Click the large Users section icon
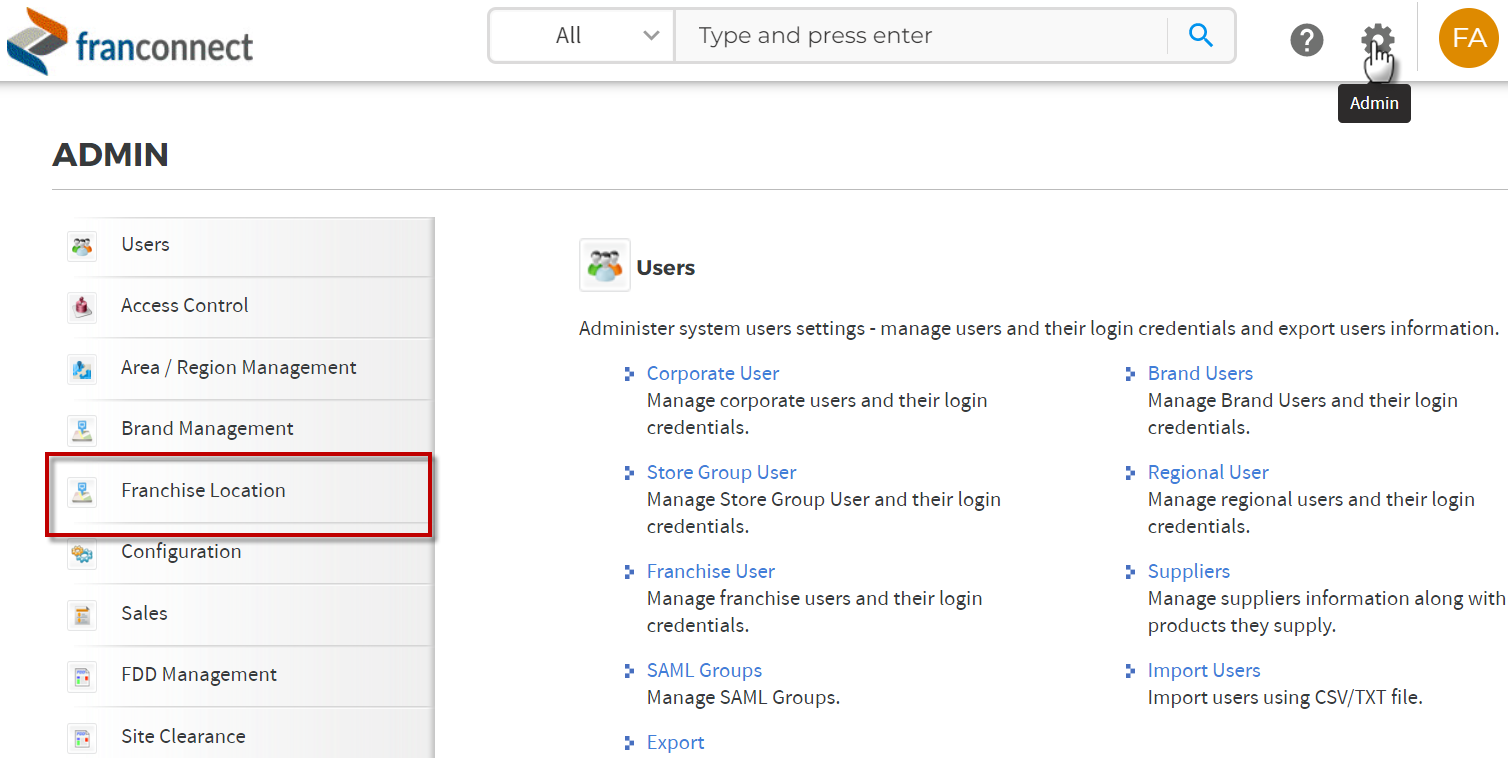1508x758 pixels. pos(605,265)
